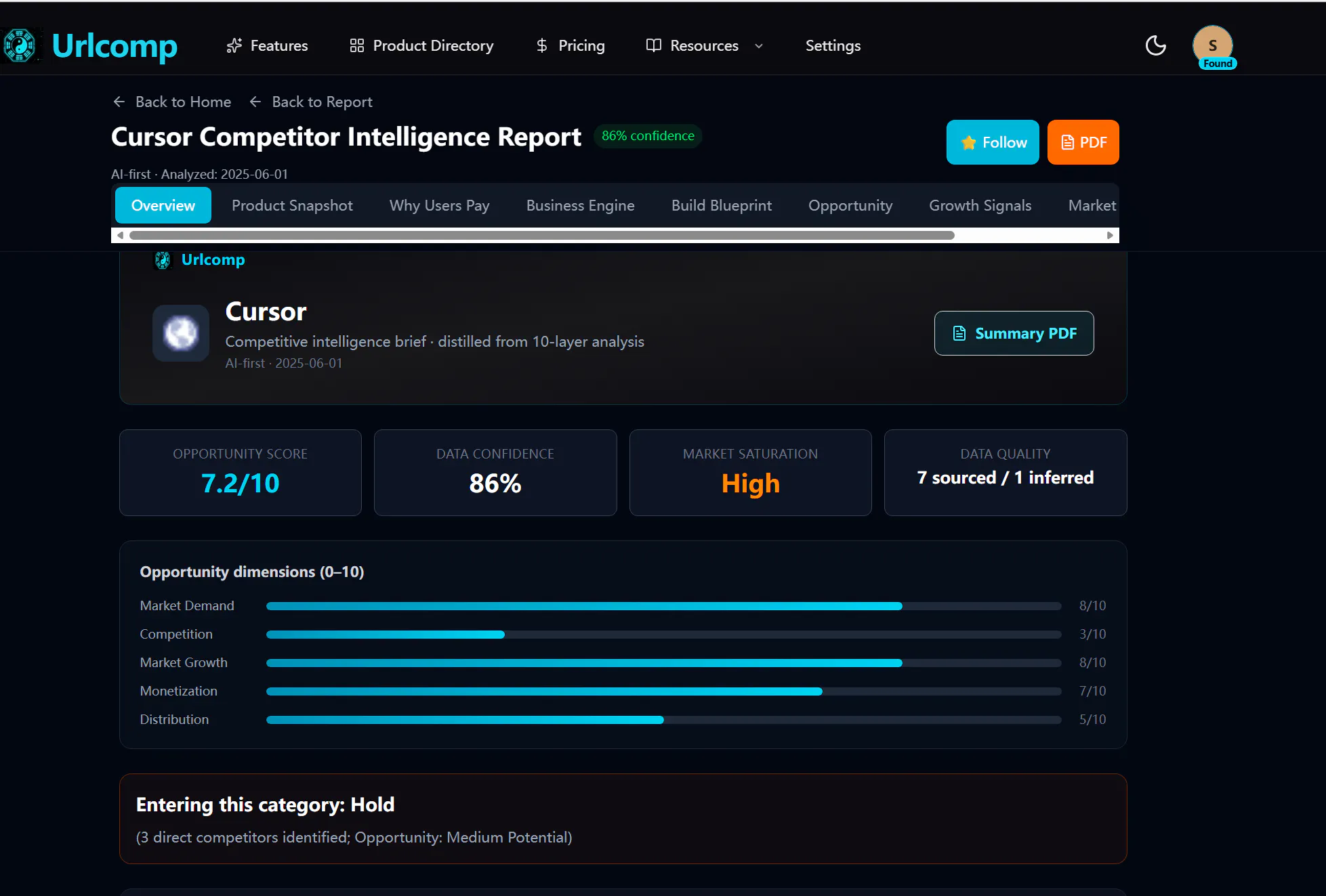The width and height of the screenshot is (1326, 896).
Task: Click the 'Entering this category: Hold' heading
Action: click(266, 805)
